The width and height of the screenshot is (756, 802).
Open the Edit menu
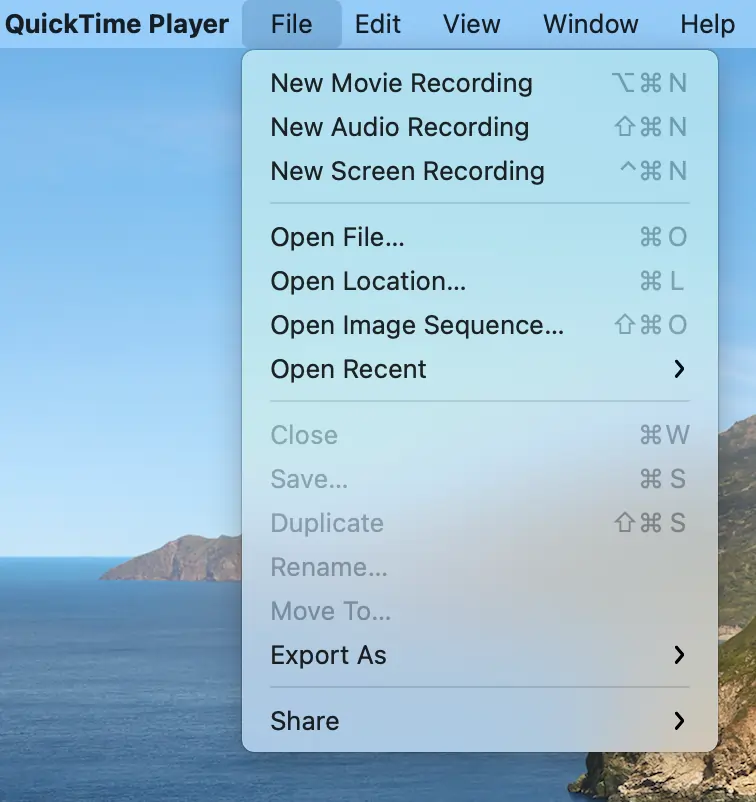coord(377,24)
